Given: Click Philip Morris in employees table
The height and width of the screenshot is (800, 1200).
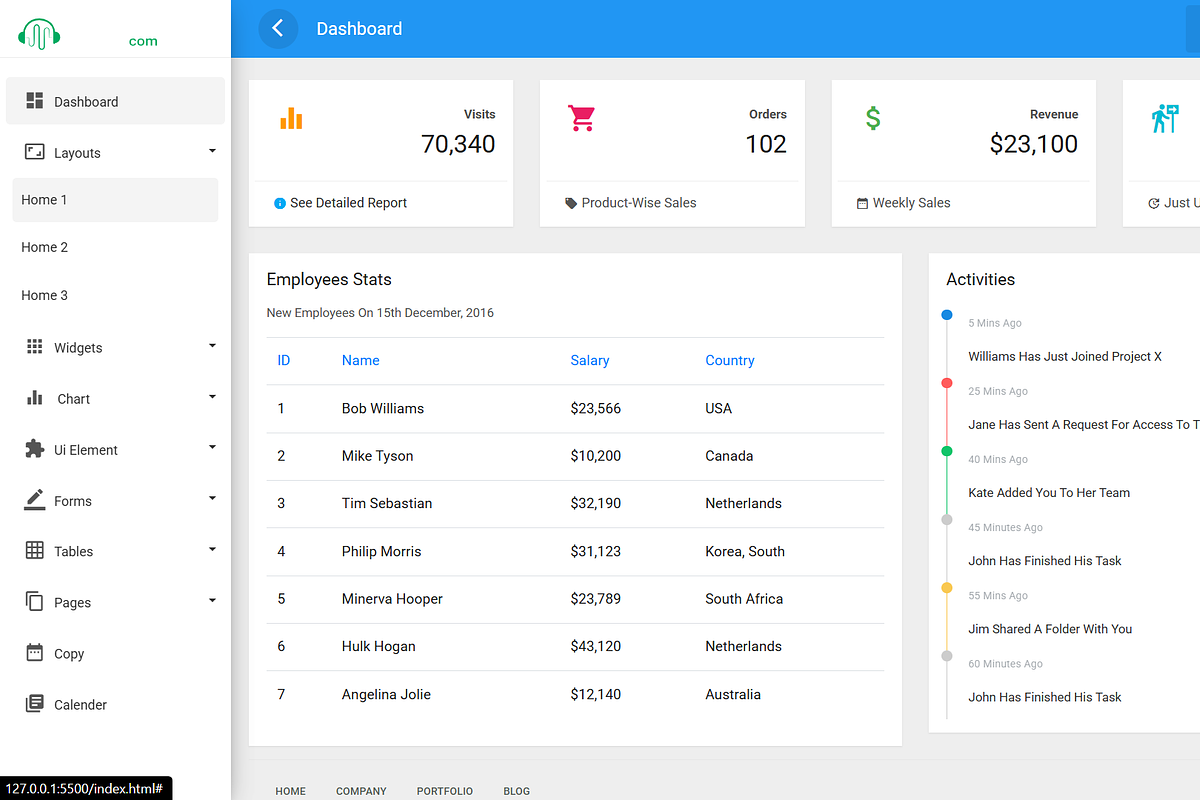Looking at the screenshot, I should pyautogui.click(x=381, y=551).
